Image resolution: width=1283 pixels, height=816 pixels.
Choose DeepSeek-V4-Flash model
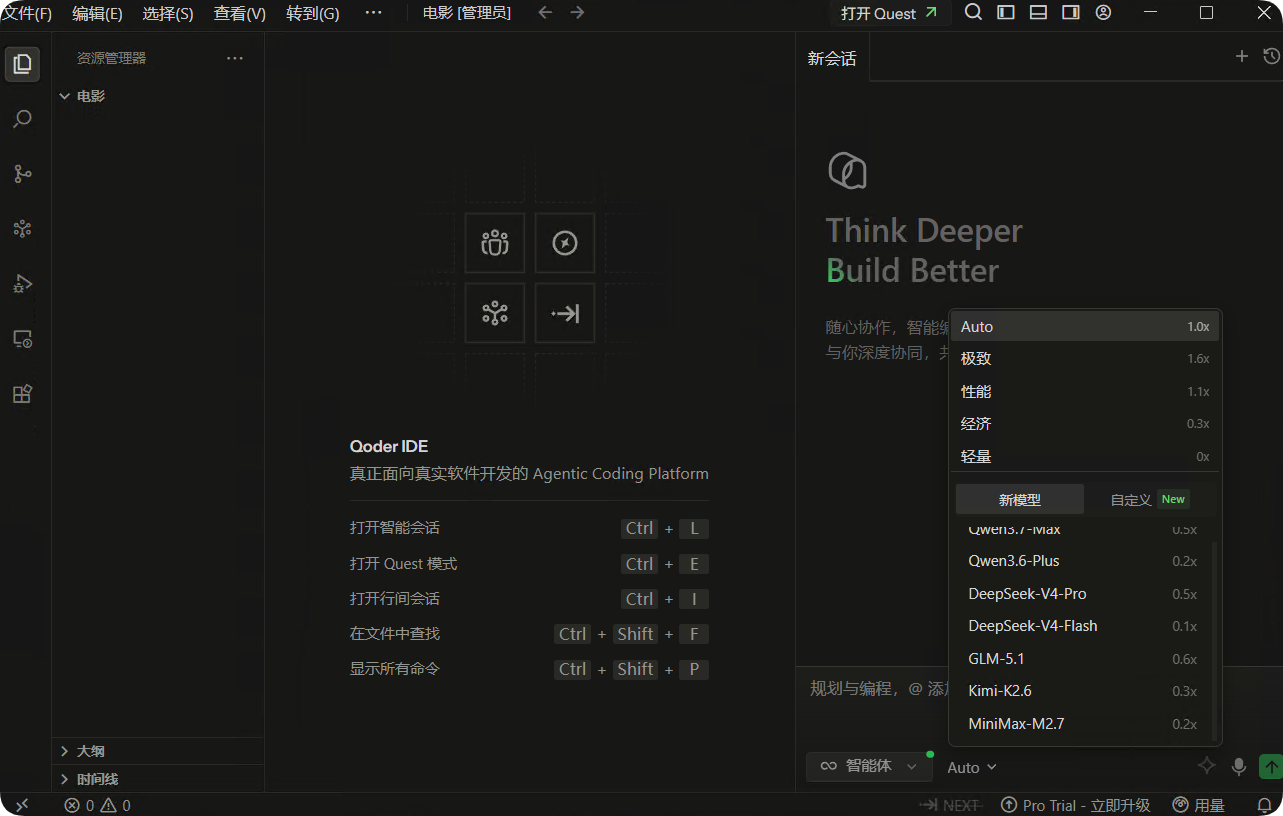click(1083, 626)
